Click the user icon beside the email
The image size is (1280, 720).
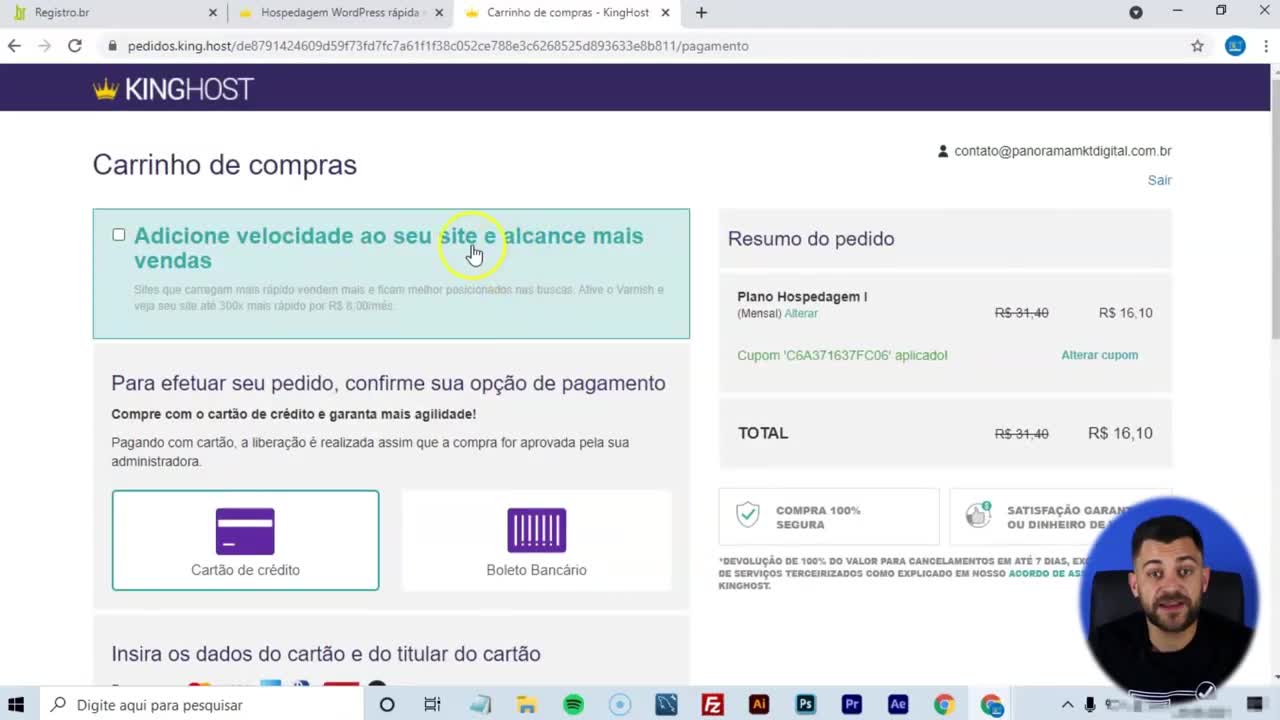[x=942, y=151]
